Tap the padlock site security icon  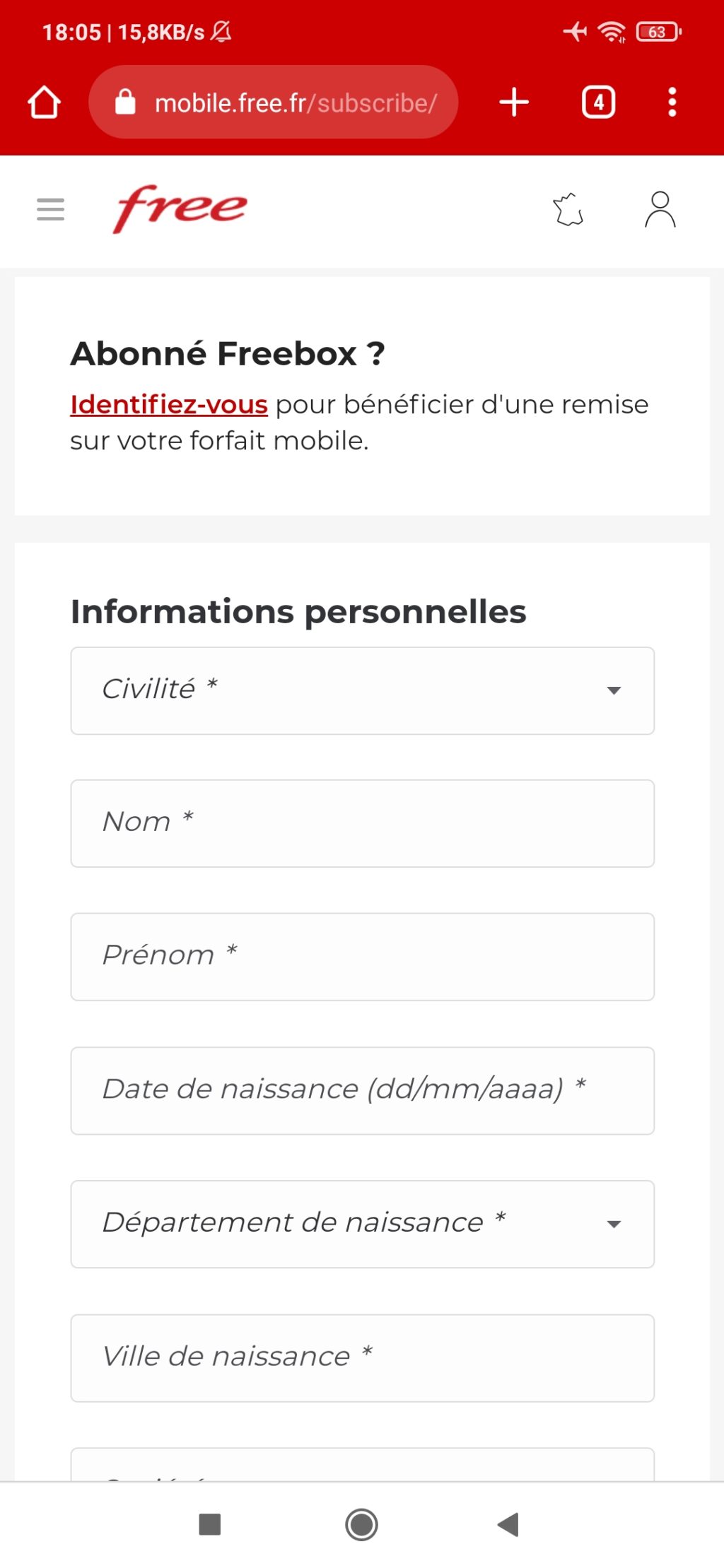(125, 102)
